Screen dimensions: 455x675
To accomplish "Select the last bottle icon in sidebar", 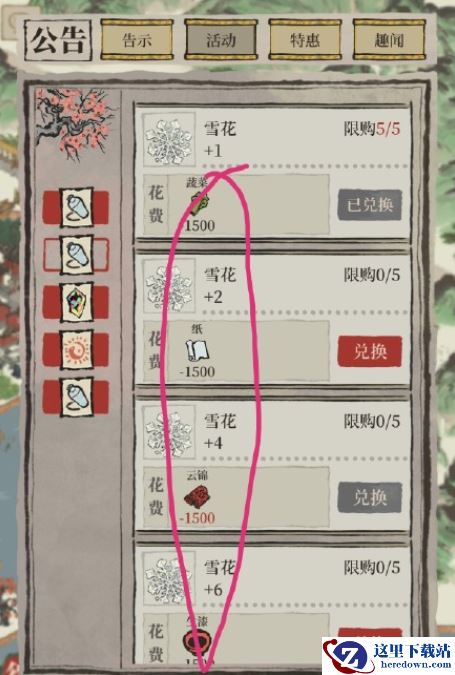I will [x=76, y=396].
